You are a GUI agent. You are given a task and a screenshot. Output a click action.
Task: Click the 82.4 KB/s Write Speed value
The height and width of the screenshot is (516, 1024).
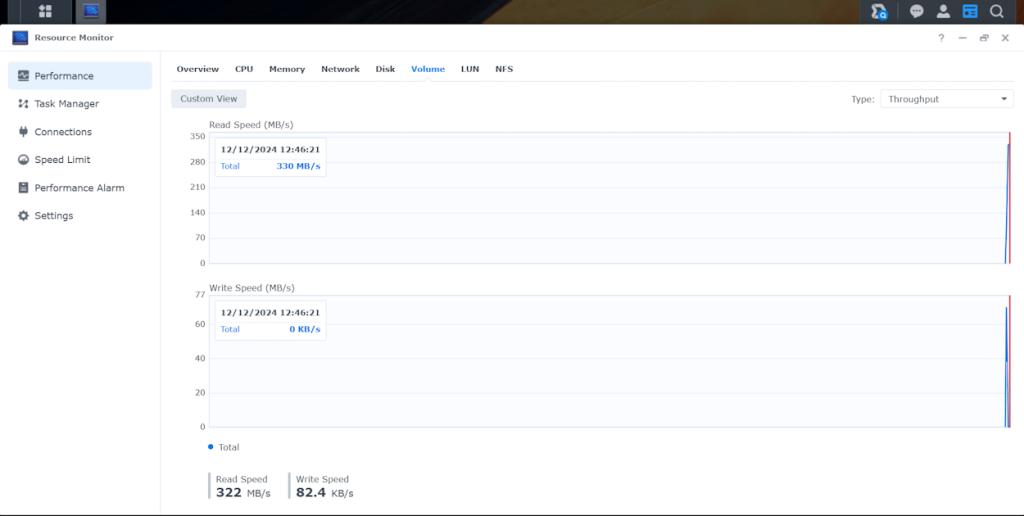click(x=325, y=492)
